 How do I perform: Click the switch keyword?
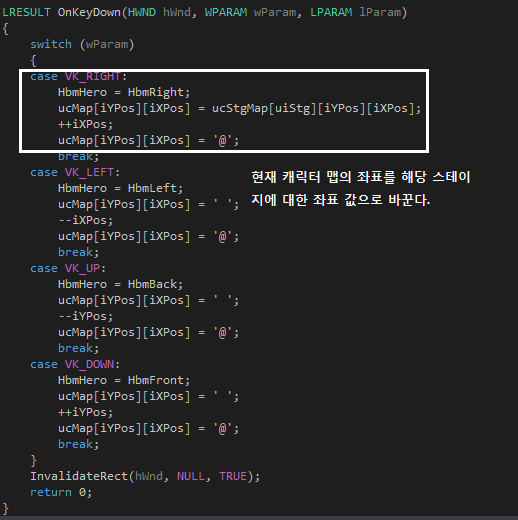[x=51, y=44]
